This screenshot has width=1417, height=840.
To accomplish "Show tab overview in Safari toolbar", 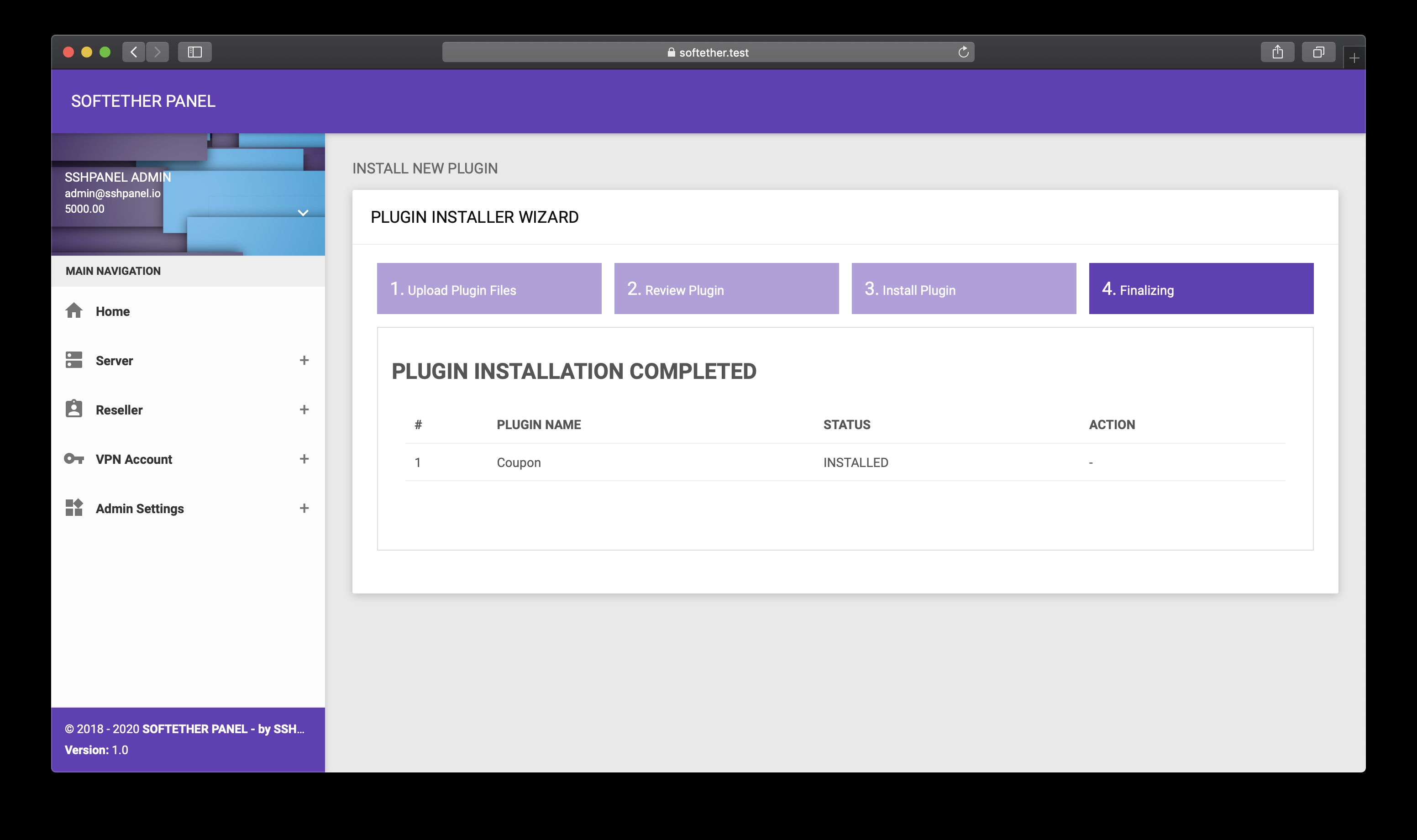I will [1318, 52].
